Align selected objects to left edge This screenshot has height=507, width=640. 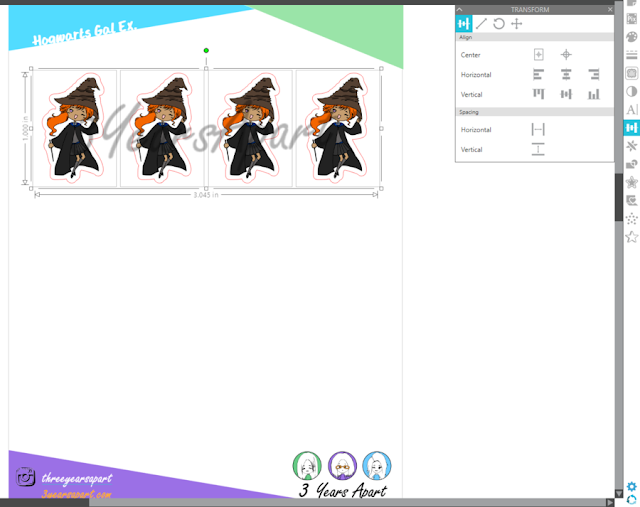click(539, 74)
